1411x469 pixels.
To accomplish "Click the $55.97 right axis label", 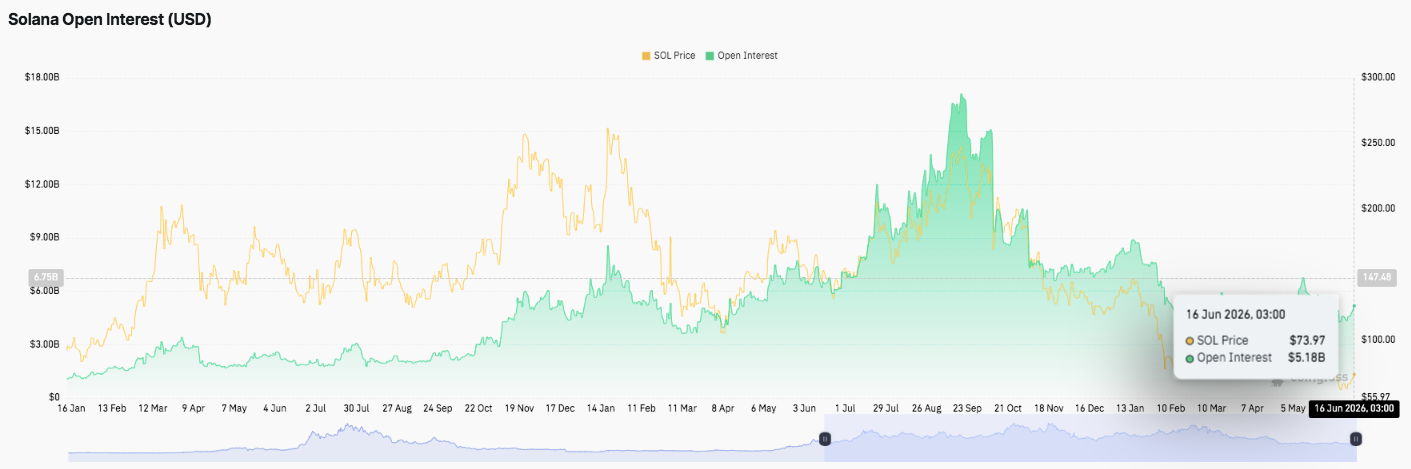I will [1376, 397].
